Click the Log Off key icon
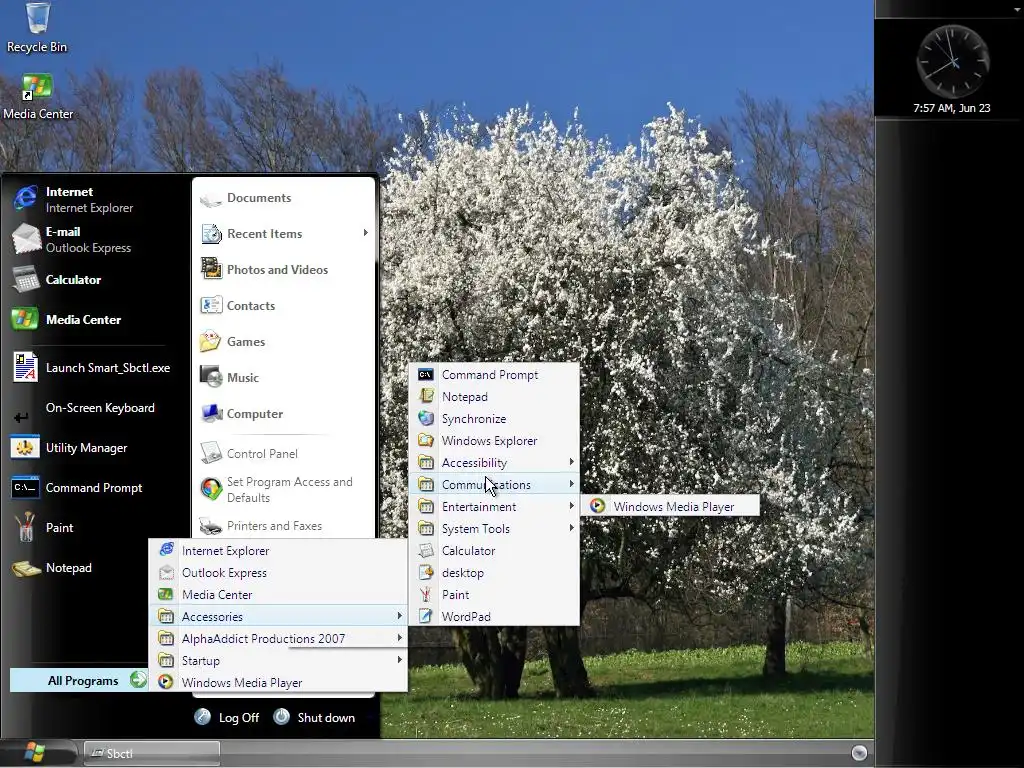This screenshot has height=768, width=1024. tap(202, 717)
